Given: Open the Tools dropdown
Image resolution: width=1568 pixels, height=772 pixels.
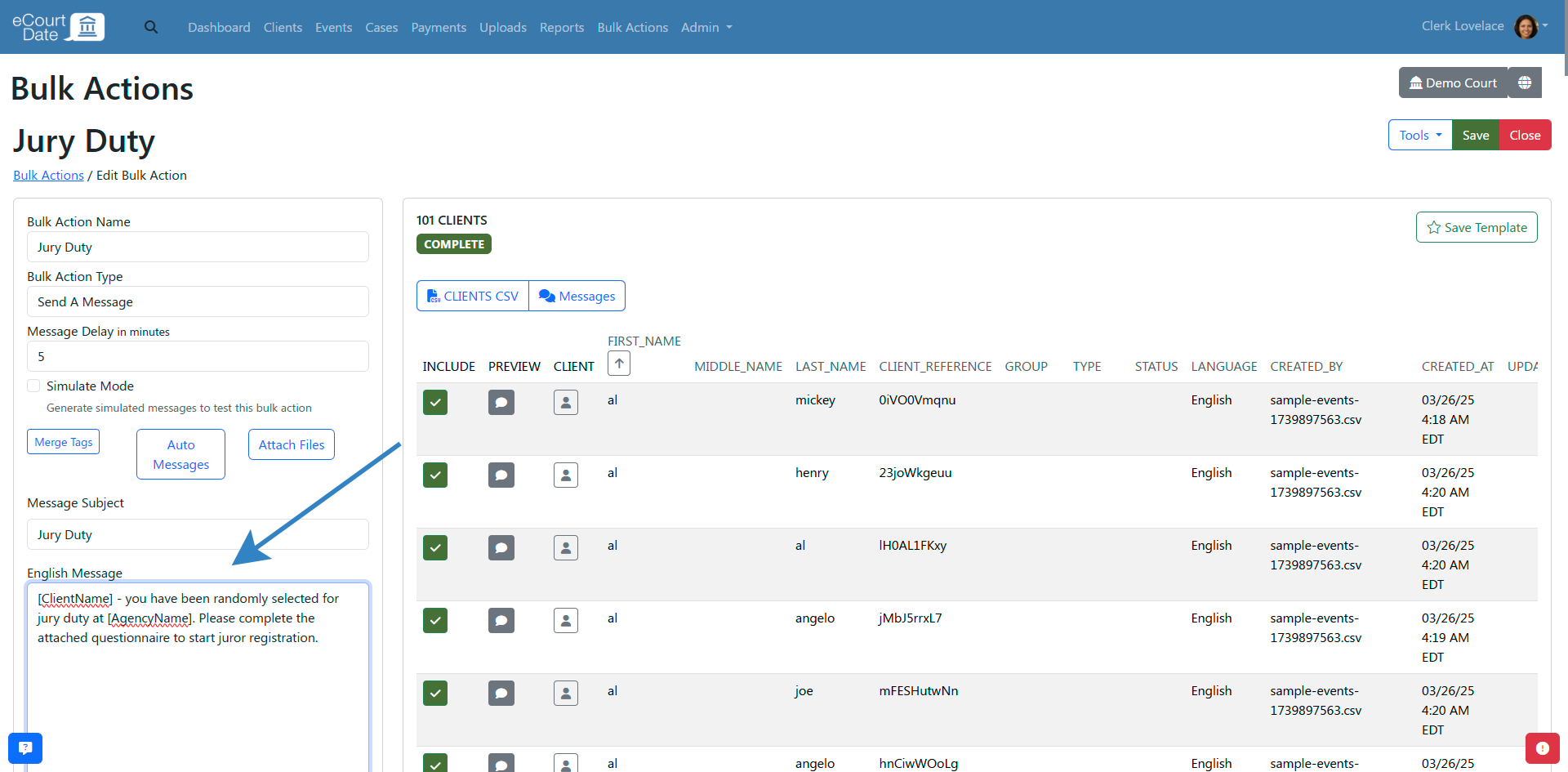Looking at the screenshot, I should [1420, 135].
